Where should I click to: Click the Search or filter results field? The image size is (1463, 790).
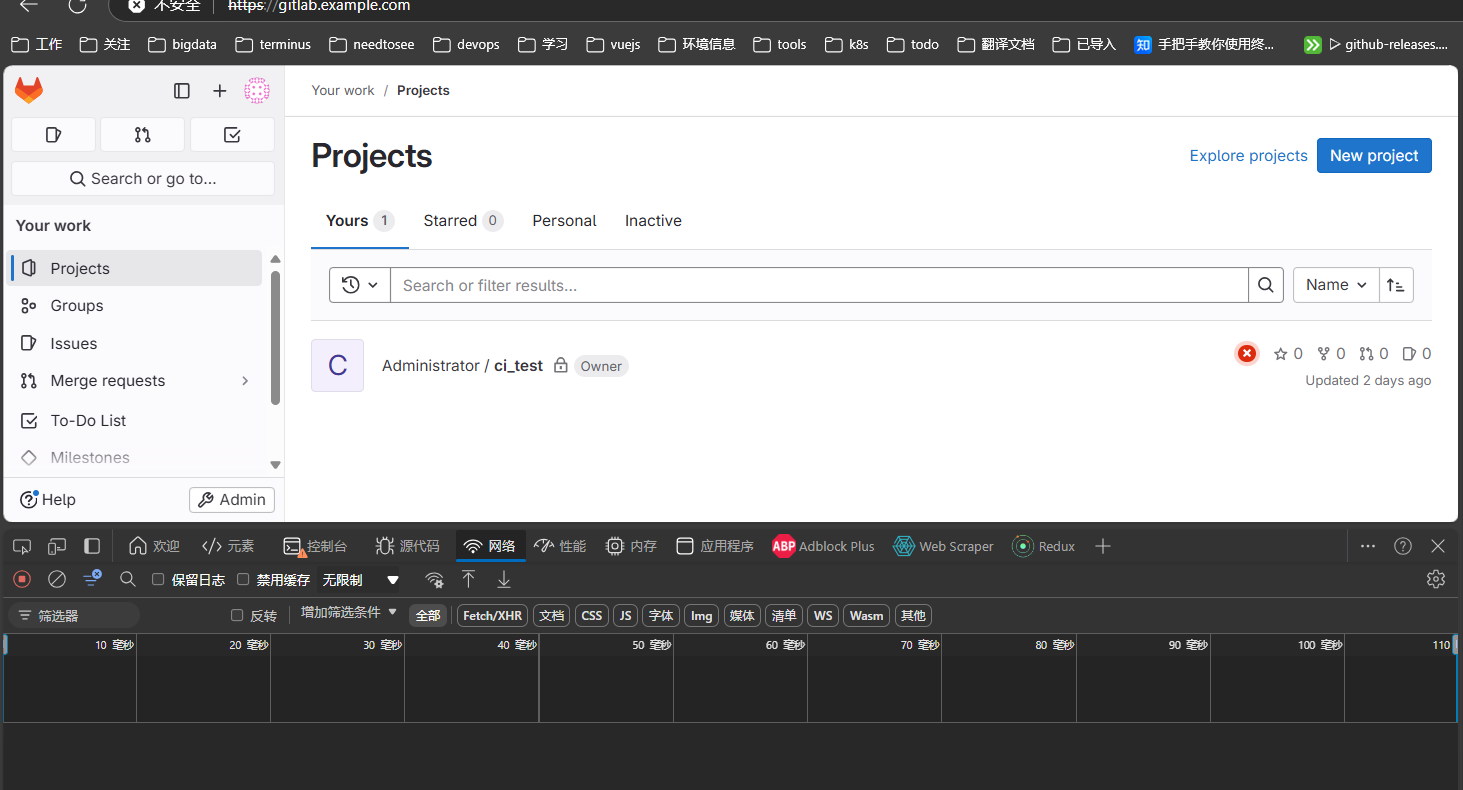(819, 285)
